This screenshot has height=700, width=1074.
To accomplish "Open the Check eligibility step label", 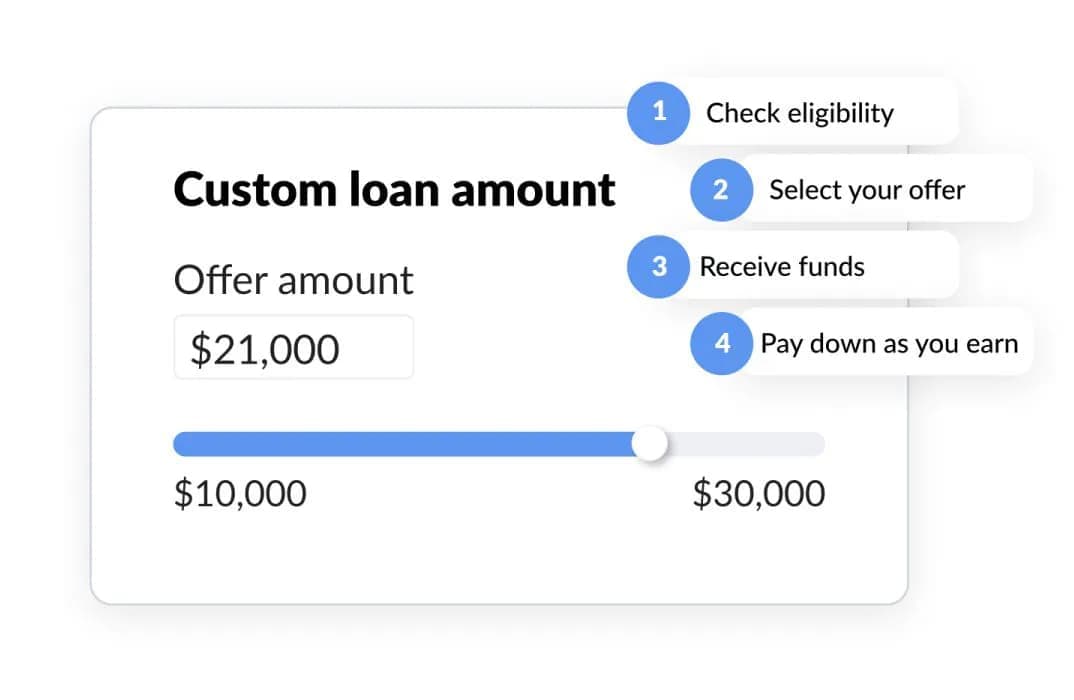I will [x=799, y=113].
